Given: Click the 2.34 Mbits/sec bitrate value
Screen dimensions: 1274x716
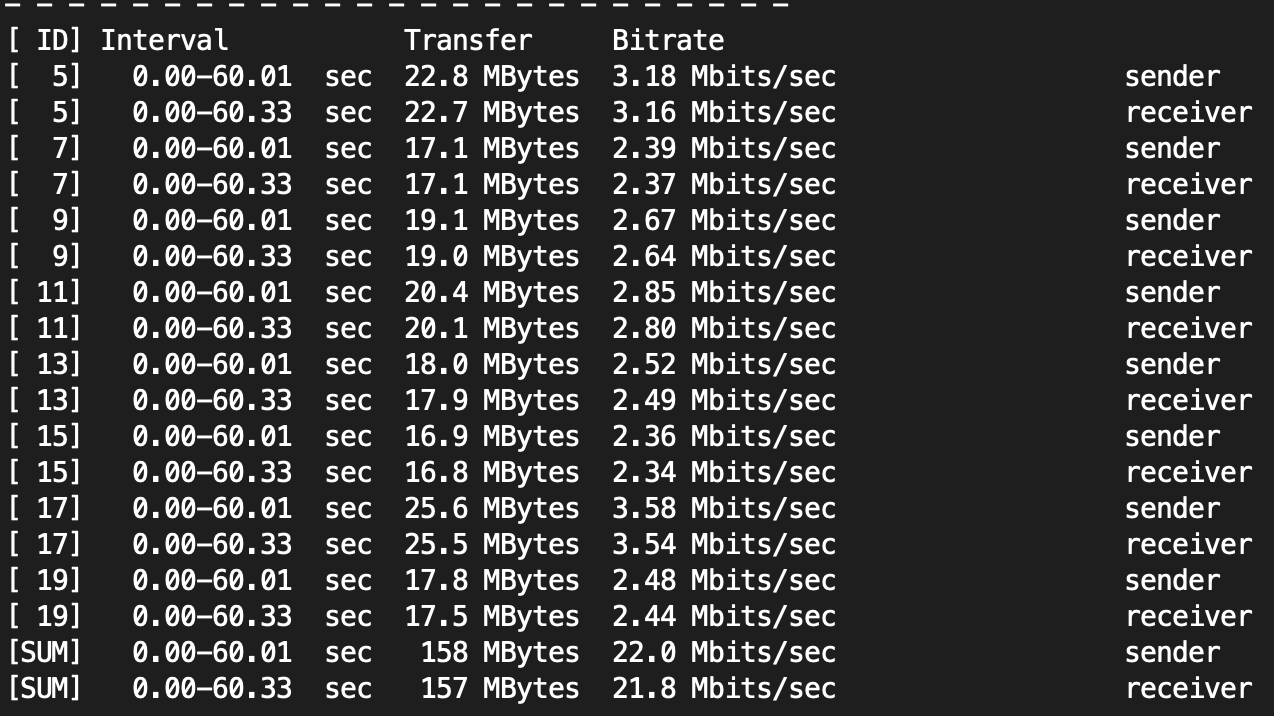Looking at the screenshot, I should 724,473.
